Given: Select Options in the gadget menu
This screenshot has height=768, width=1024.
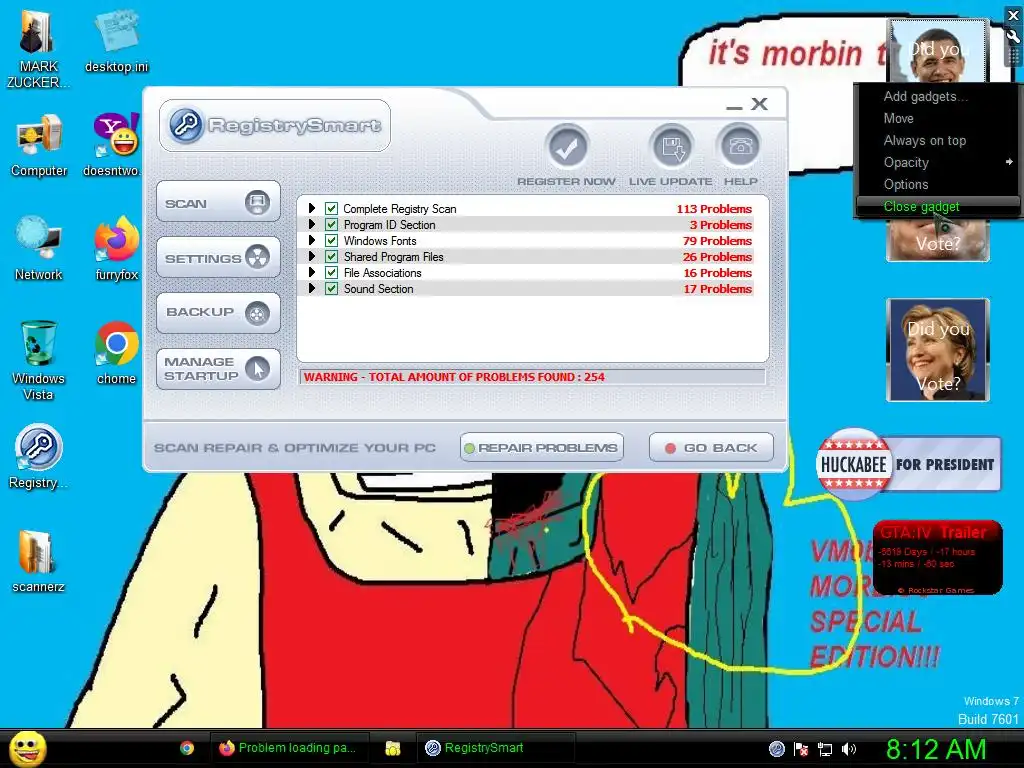Looking at the screenshot, I should coord(937,184).
